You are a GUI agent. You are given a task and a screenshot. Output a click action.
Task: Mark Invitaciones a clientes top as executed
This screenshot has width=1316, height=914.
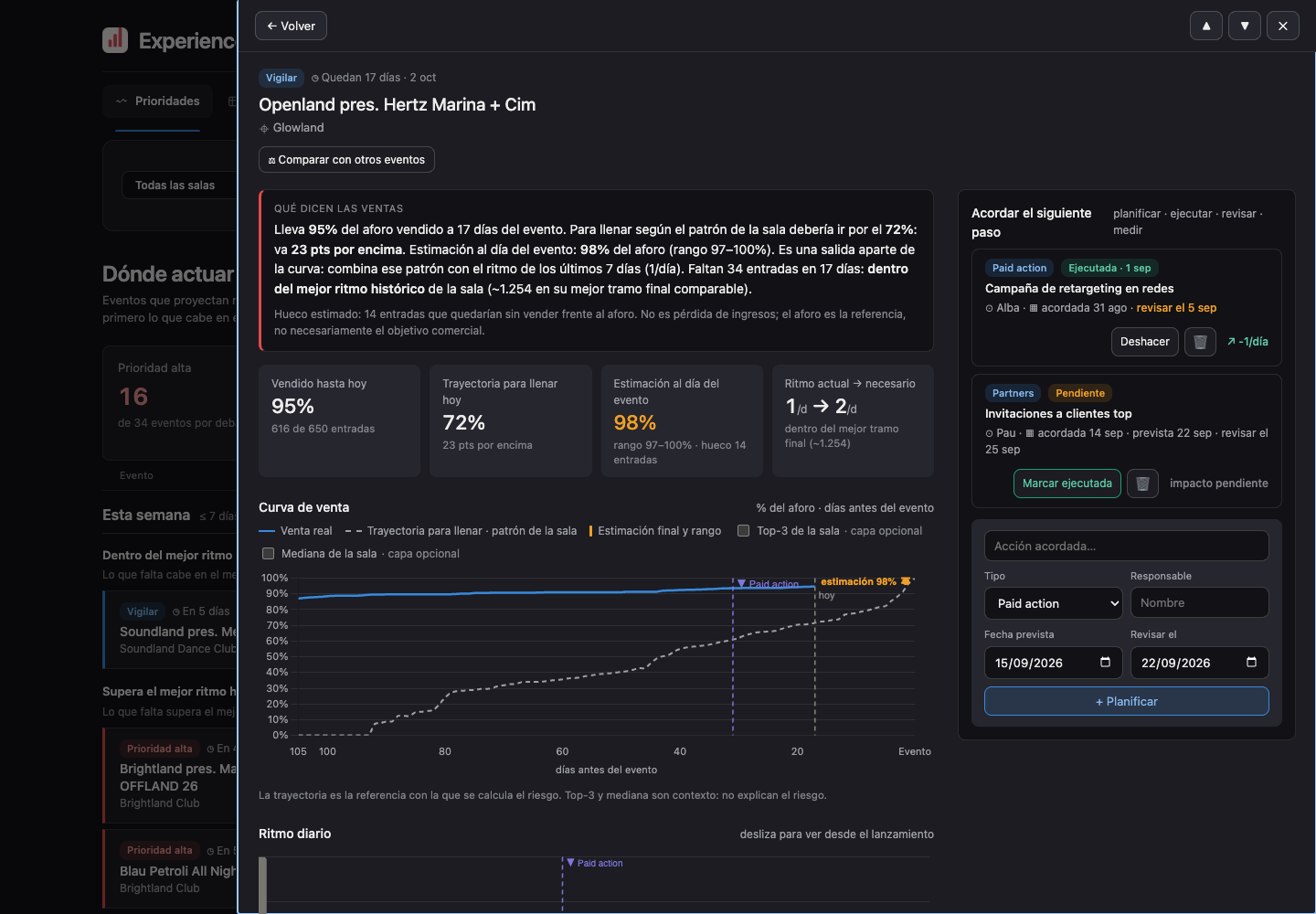tap(1067, 484)
